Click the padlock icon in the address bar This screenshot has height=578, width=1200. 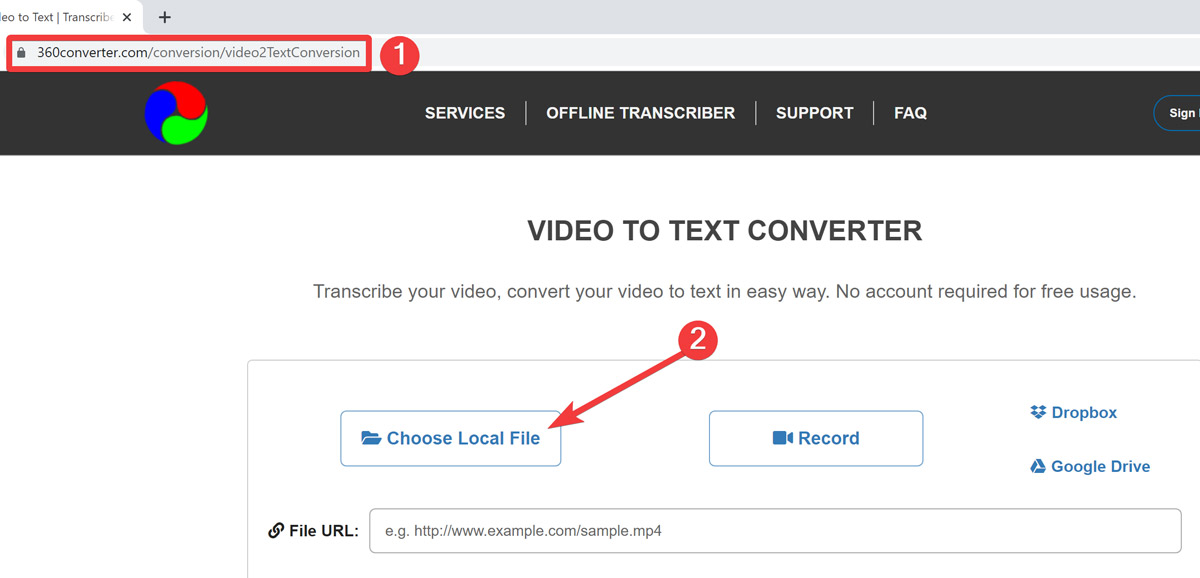23,52
